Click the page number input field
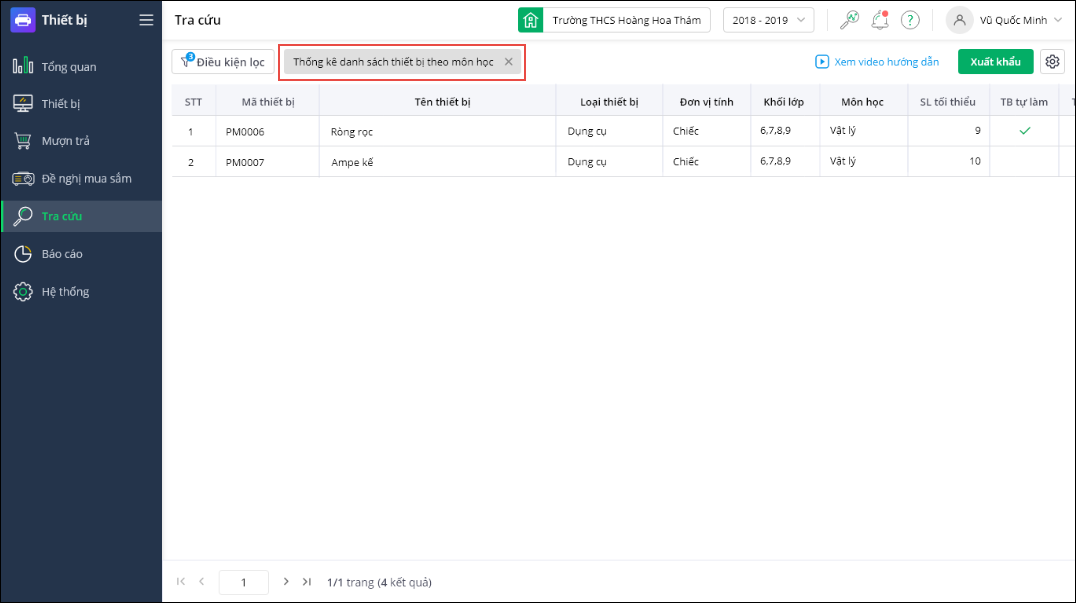The height and width of the screenshot is (603, 1076). point(244,582)
